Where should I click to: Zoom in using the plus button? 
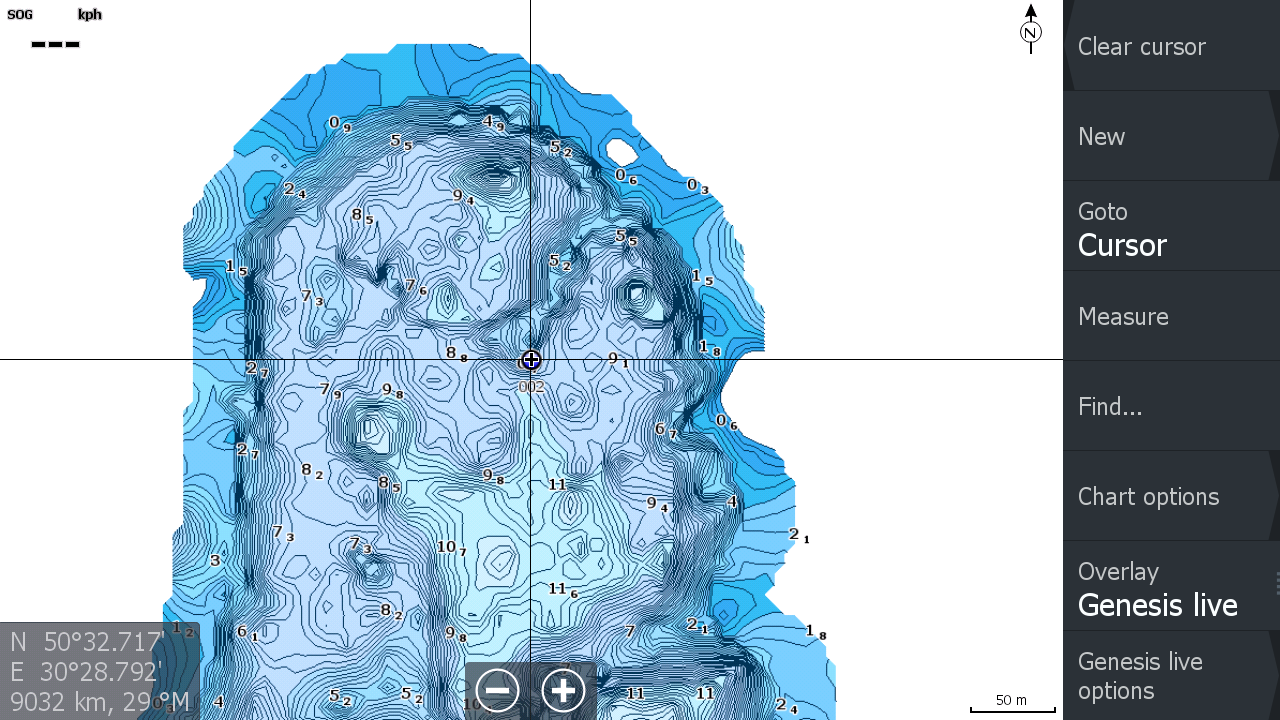click(563, 690)
